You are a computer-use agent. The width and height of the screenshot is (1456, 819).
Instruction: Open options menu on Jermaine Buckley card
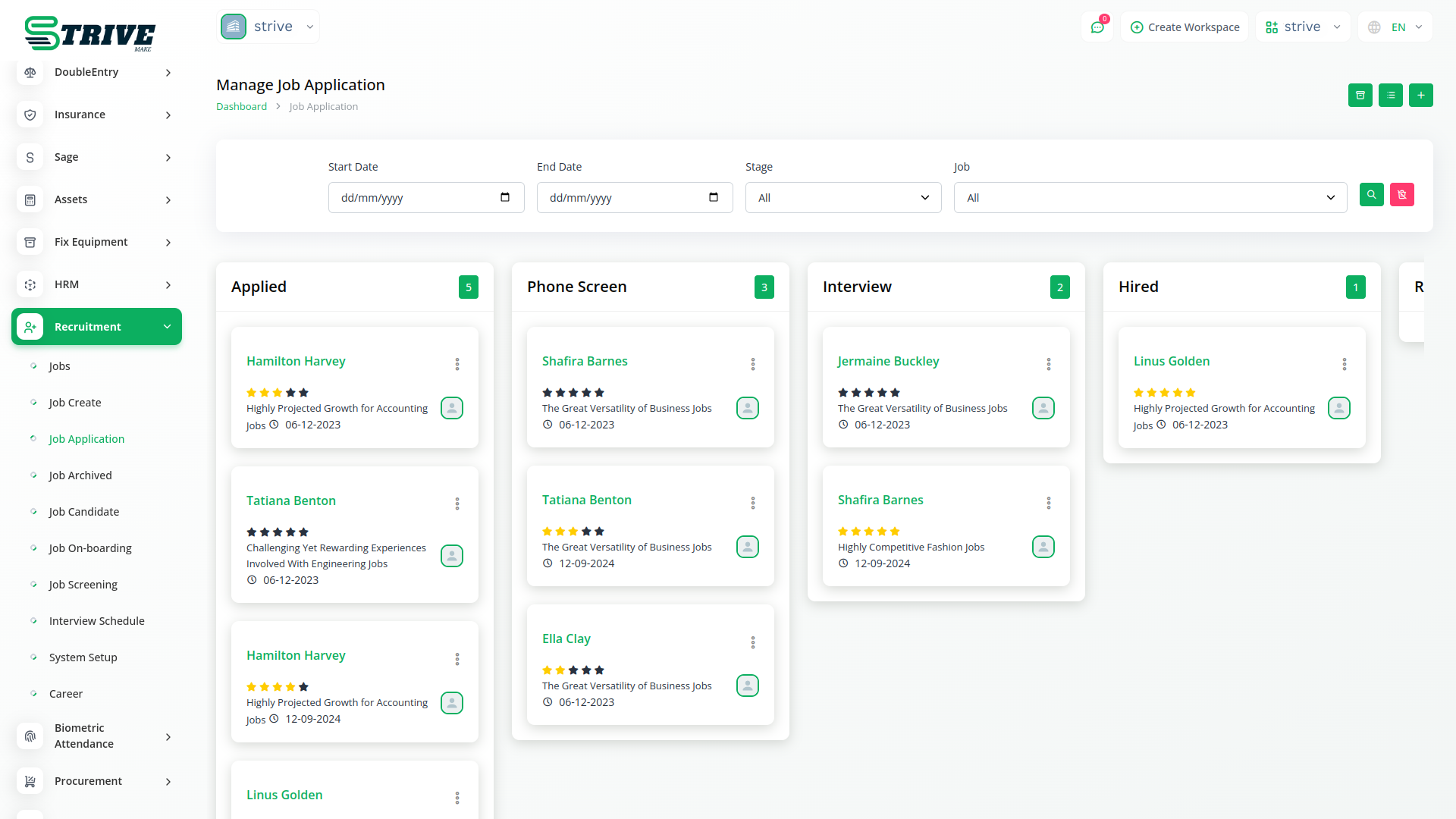(x=1048, y=364)
